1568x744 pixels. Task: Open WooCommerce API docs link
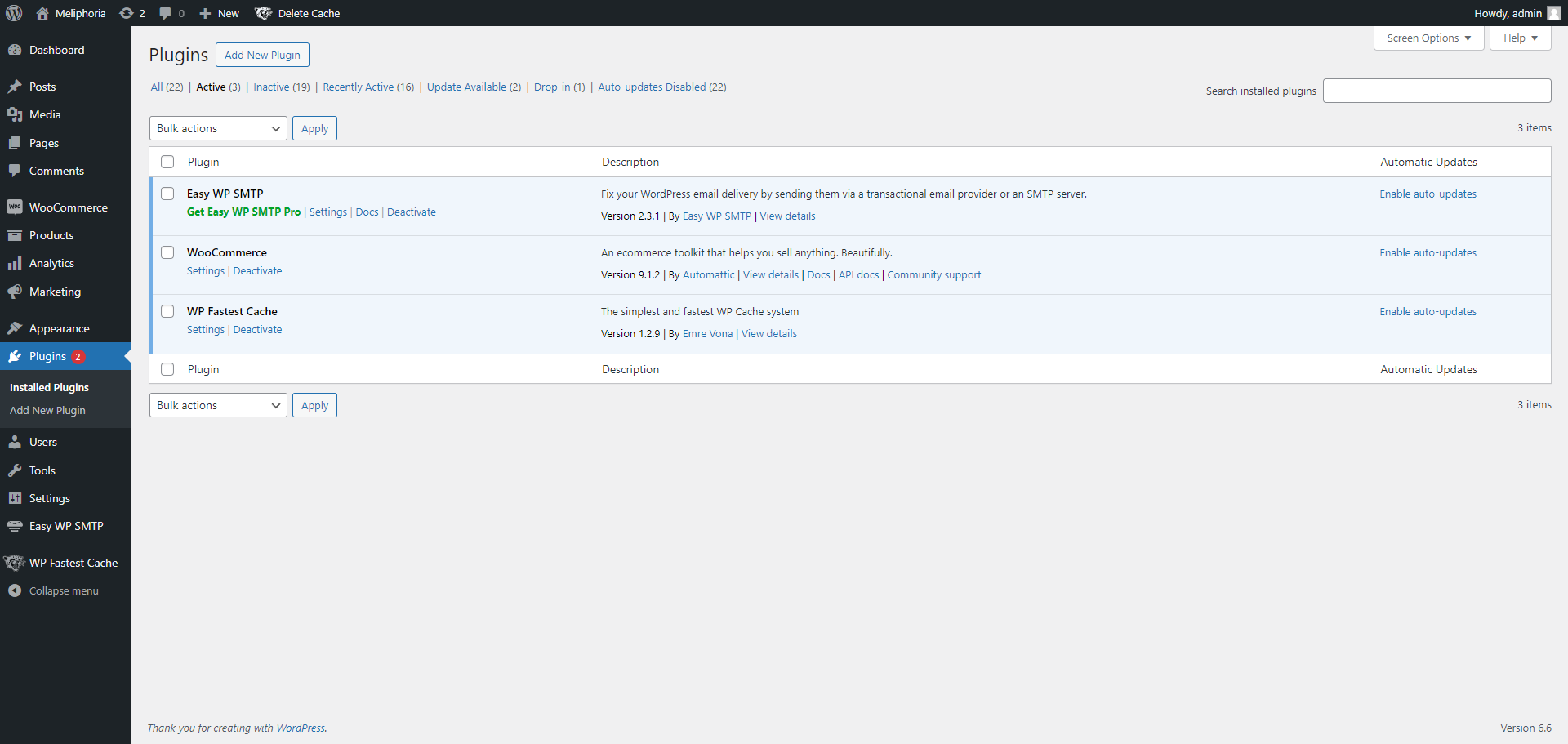coord(858,274)
